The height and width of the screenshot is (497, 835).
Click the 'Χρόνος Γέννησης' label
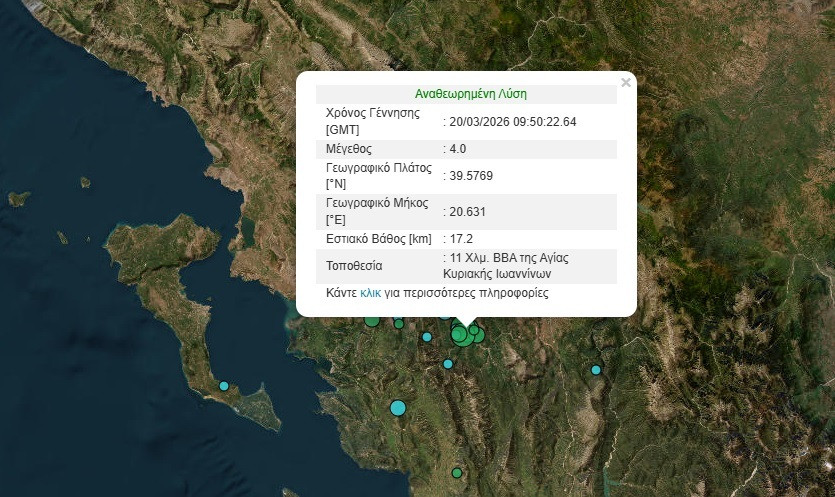373,113
